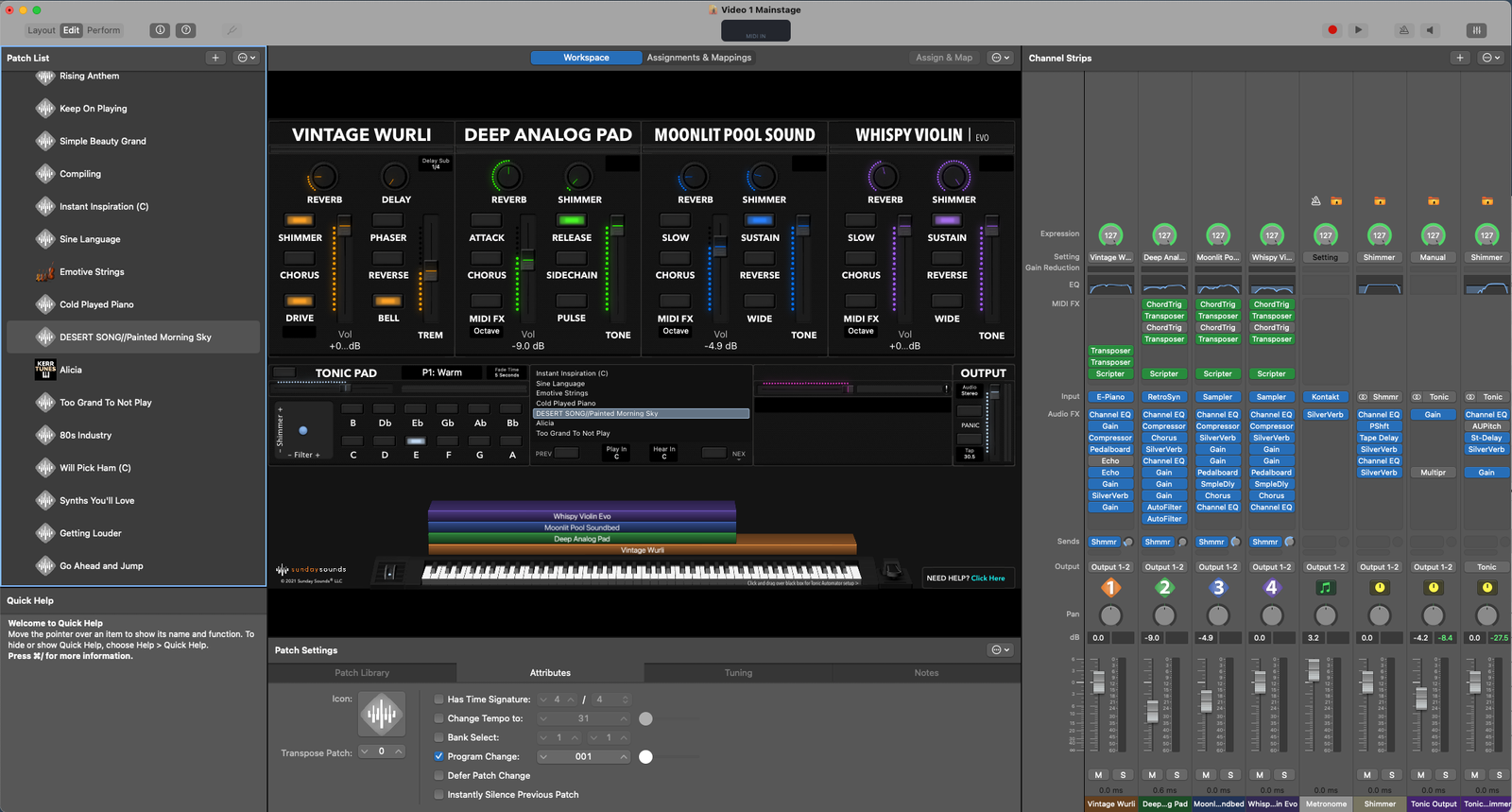
Task: Add a new patch with plus icon
Action: (215, 58)
